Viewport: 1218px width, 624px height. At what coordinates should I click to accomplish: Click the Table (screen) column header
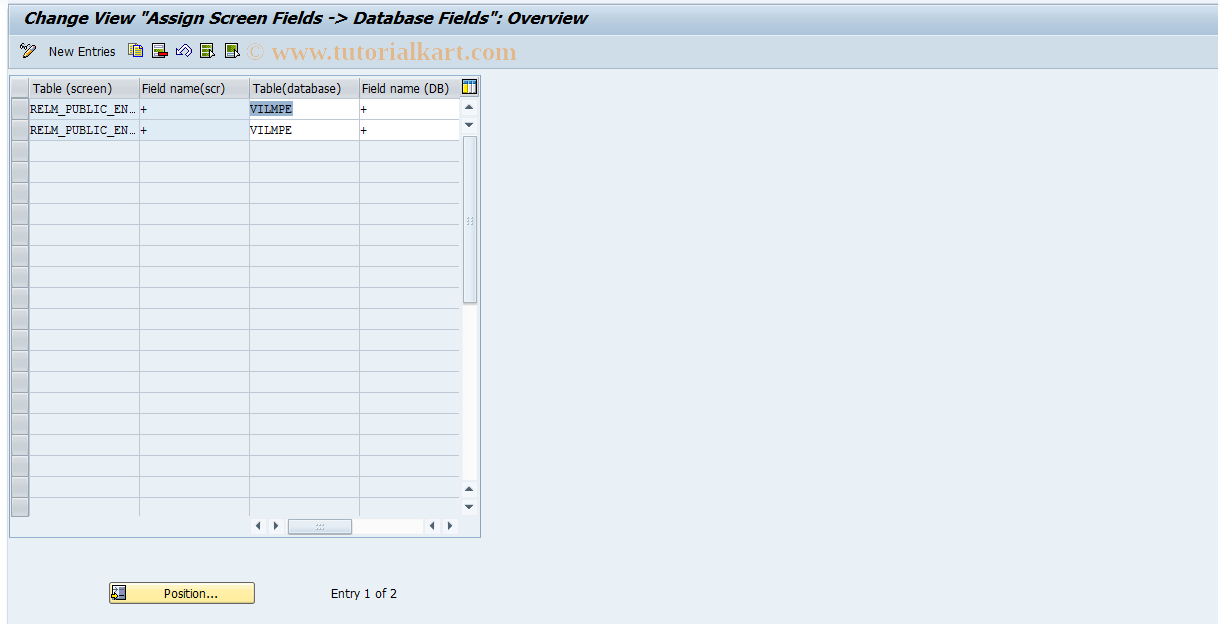tap(84, 88)
